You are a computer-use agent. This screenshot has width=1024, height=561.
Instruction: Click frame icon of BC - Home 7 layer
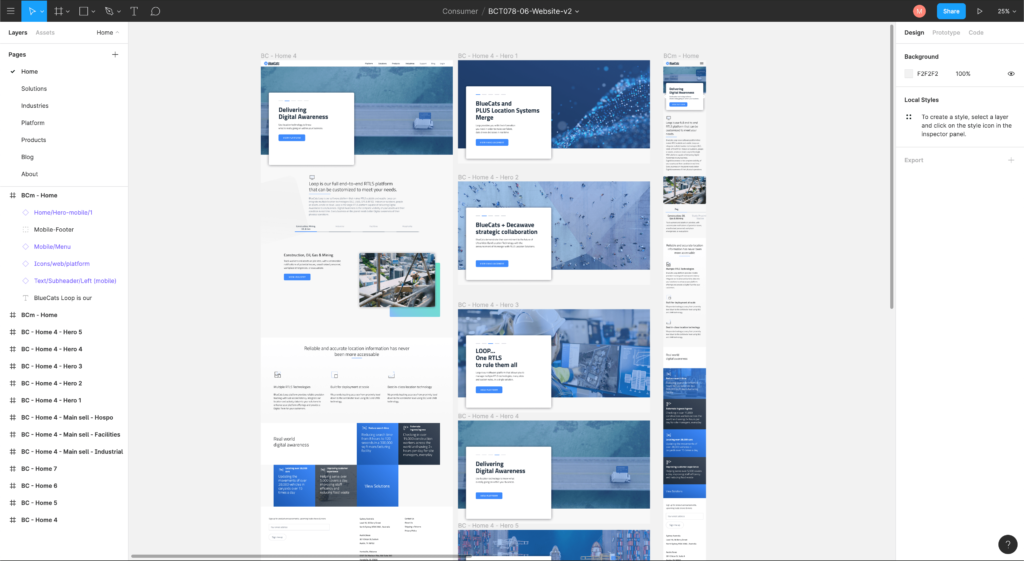click(x=12, y=469)
